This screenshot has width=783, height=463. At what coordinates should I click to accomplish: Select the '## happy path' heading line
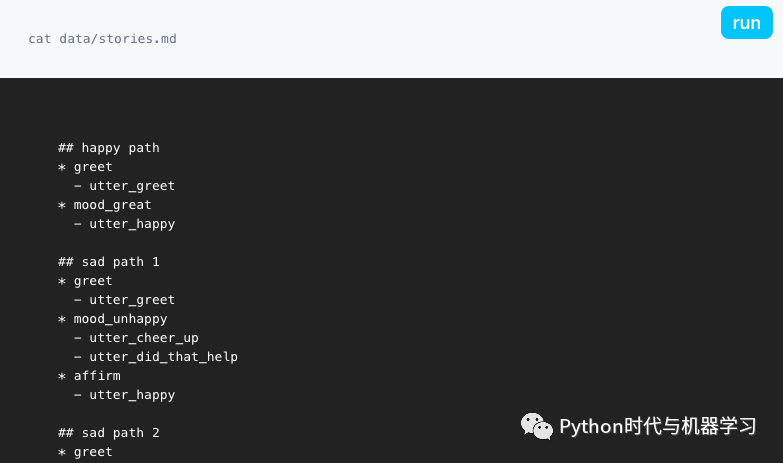[108, 148]
